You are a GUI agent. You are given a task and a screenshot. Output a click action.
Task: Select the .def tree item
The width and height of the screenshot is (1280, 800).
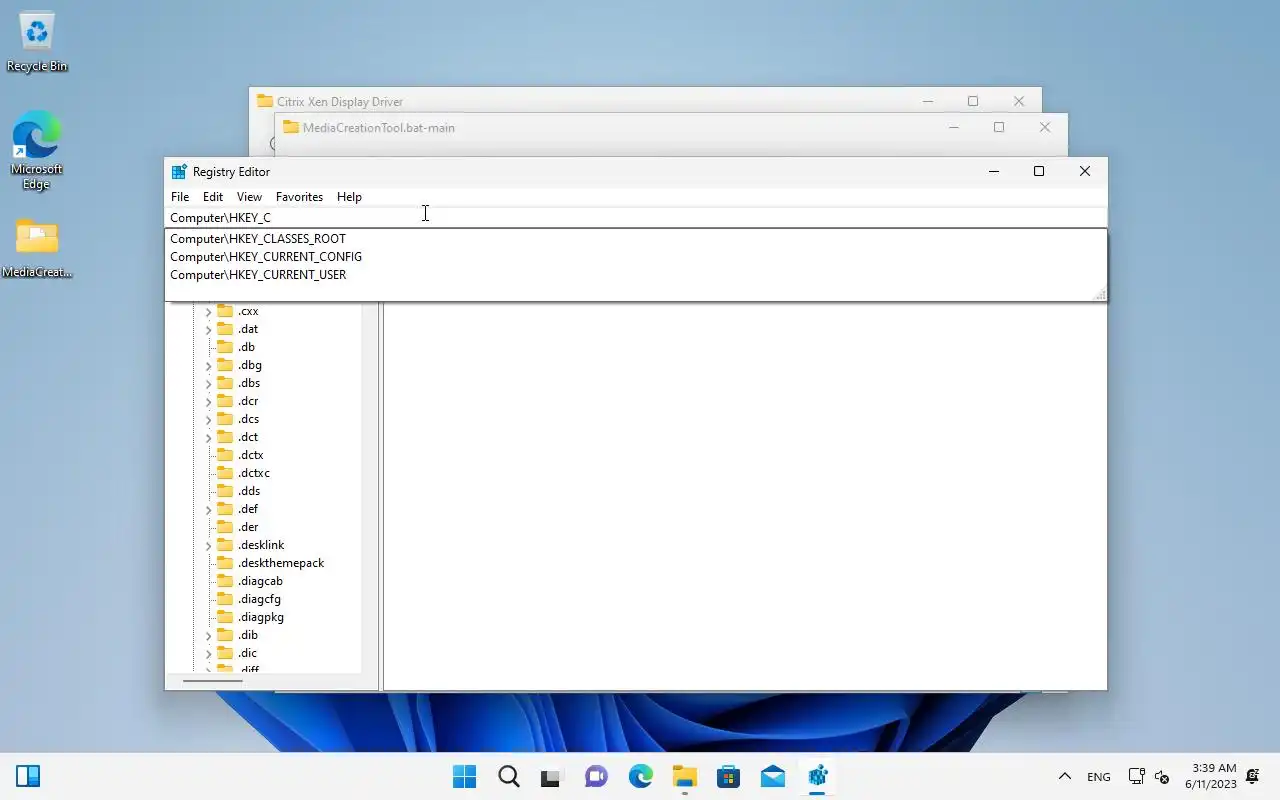pyautogui.click(x=248, y=509)
